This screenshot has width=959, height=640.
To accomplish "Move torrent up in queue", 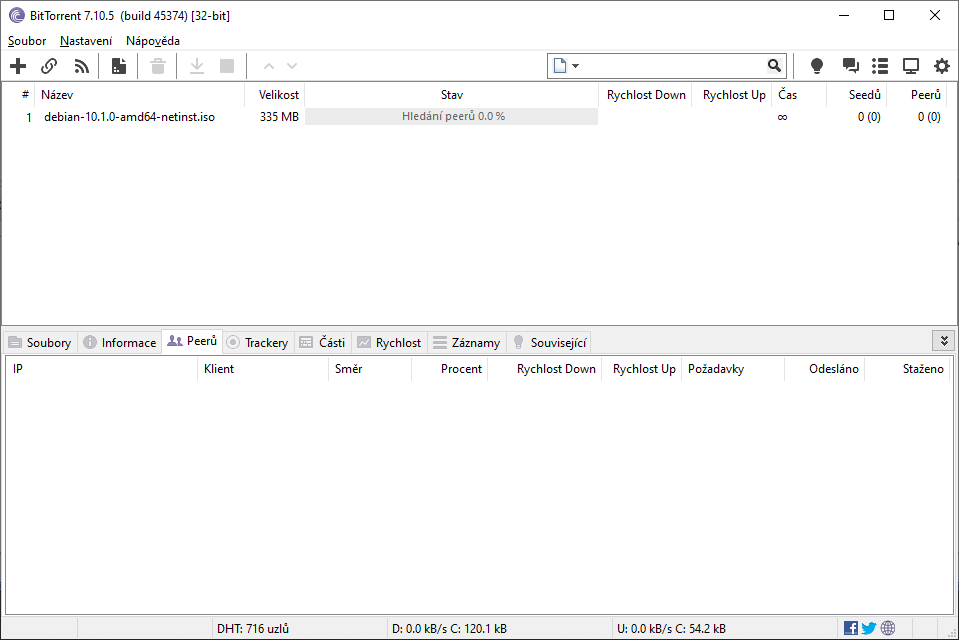I will 268,65.
